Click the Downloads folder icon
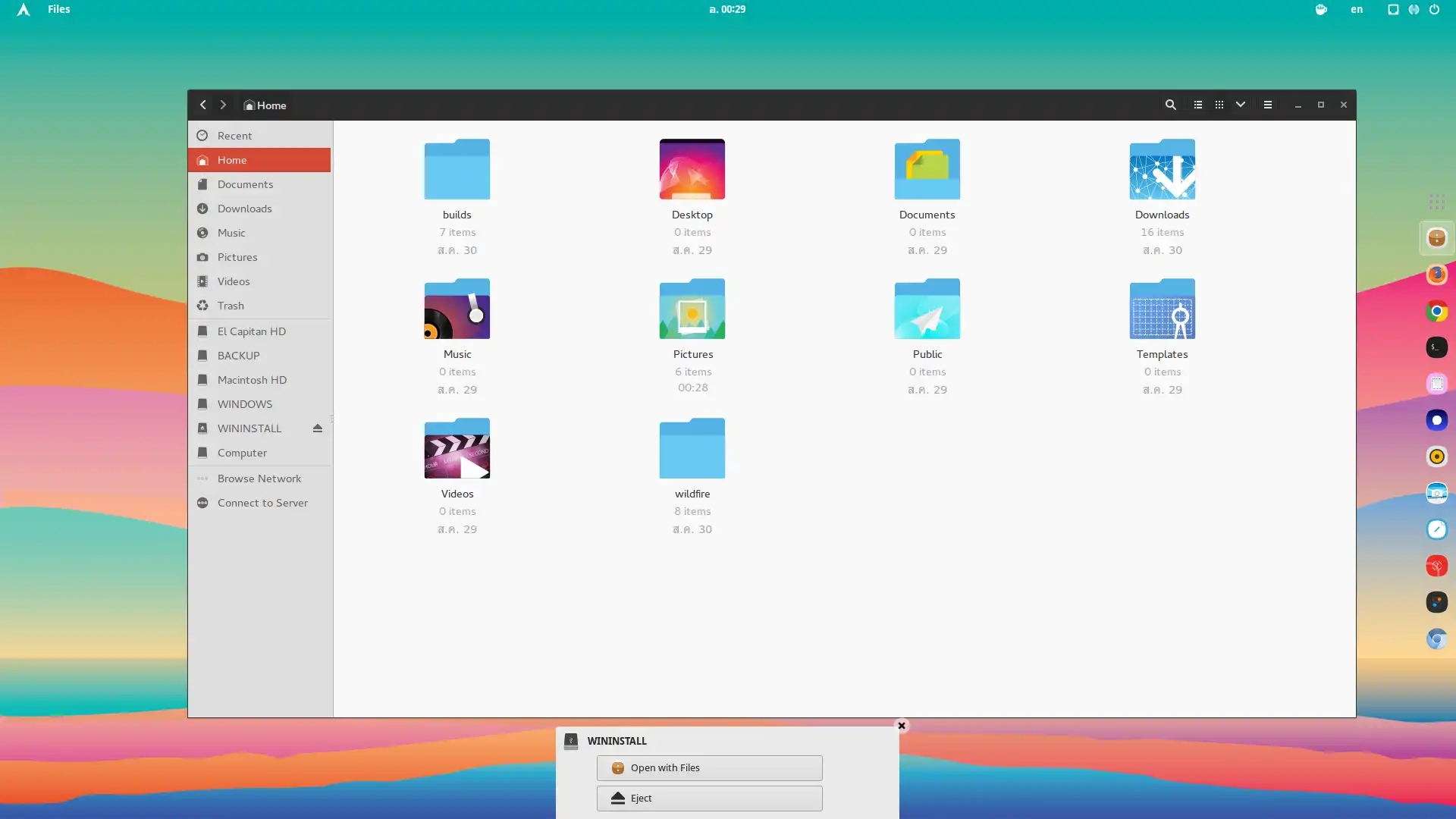Screen dimensions: 1456x819 click(1162, 169)
